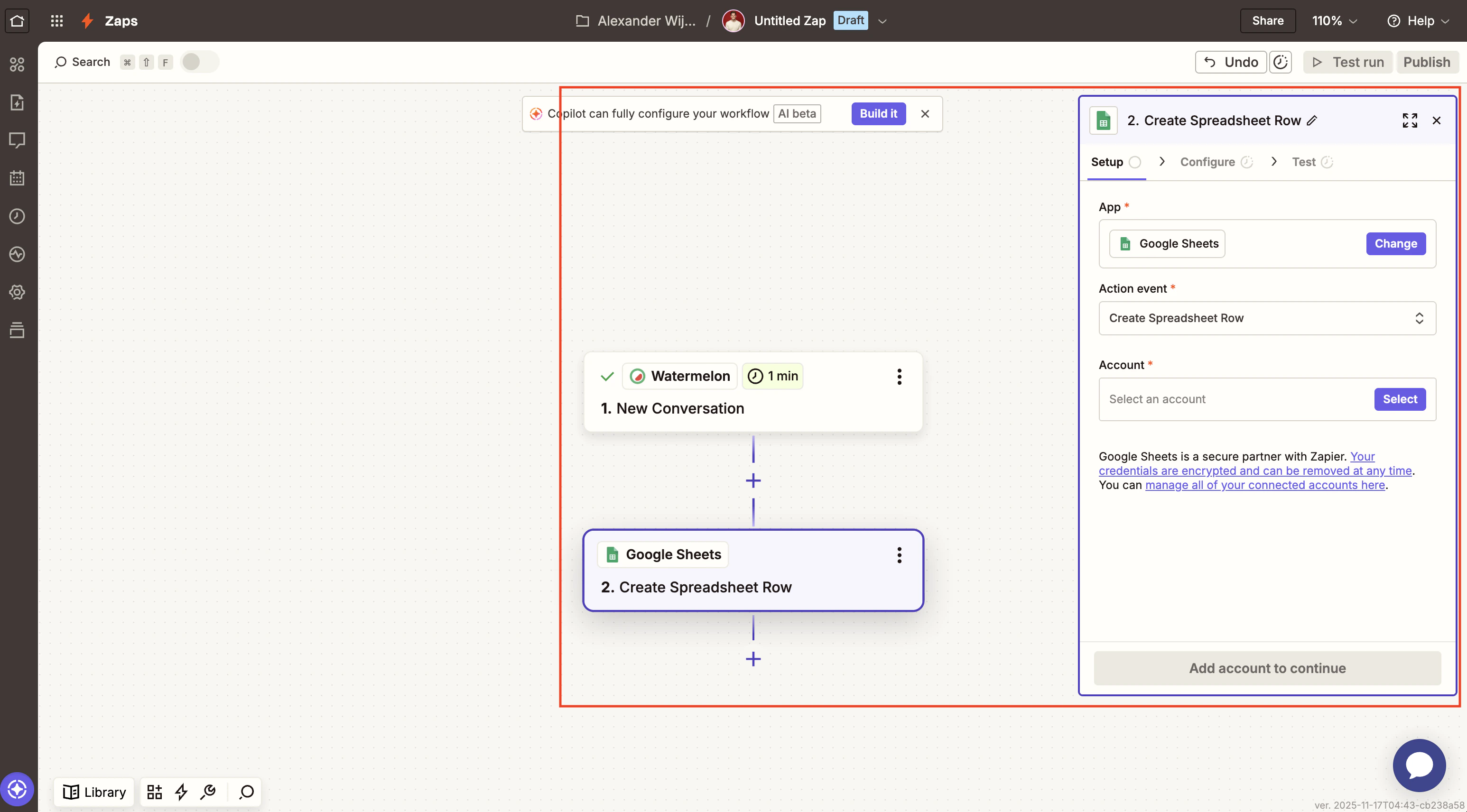Screen dimensions: 1467x812
Task: Click the Untitled Zap title
Action: pyautogui.click(x=789, y=21)
